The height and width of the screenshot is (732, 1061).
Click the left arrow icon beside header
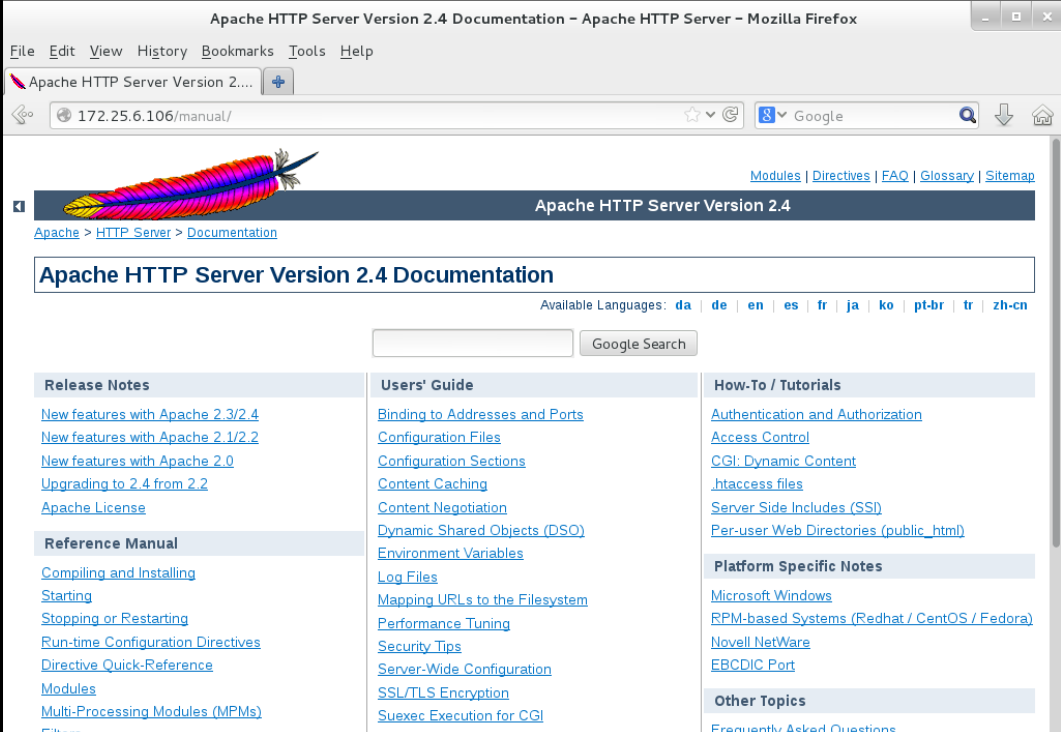point(19,206)
